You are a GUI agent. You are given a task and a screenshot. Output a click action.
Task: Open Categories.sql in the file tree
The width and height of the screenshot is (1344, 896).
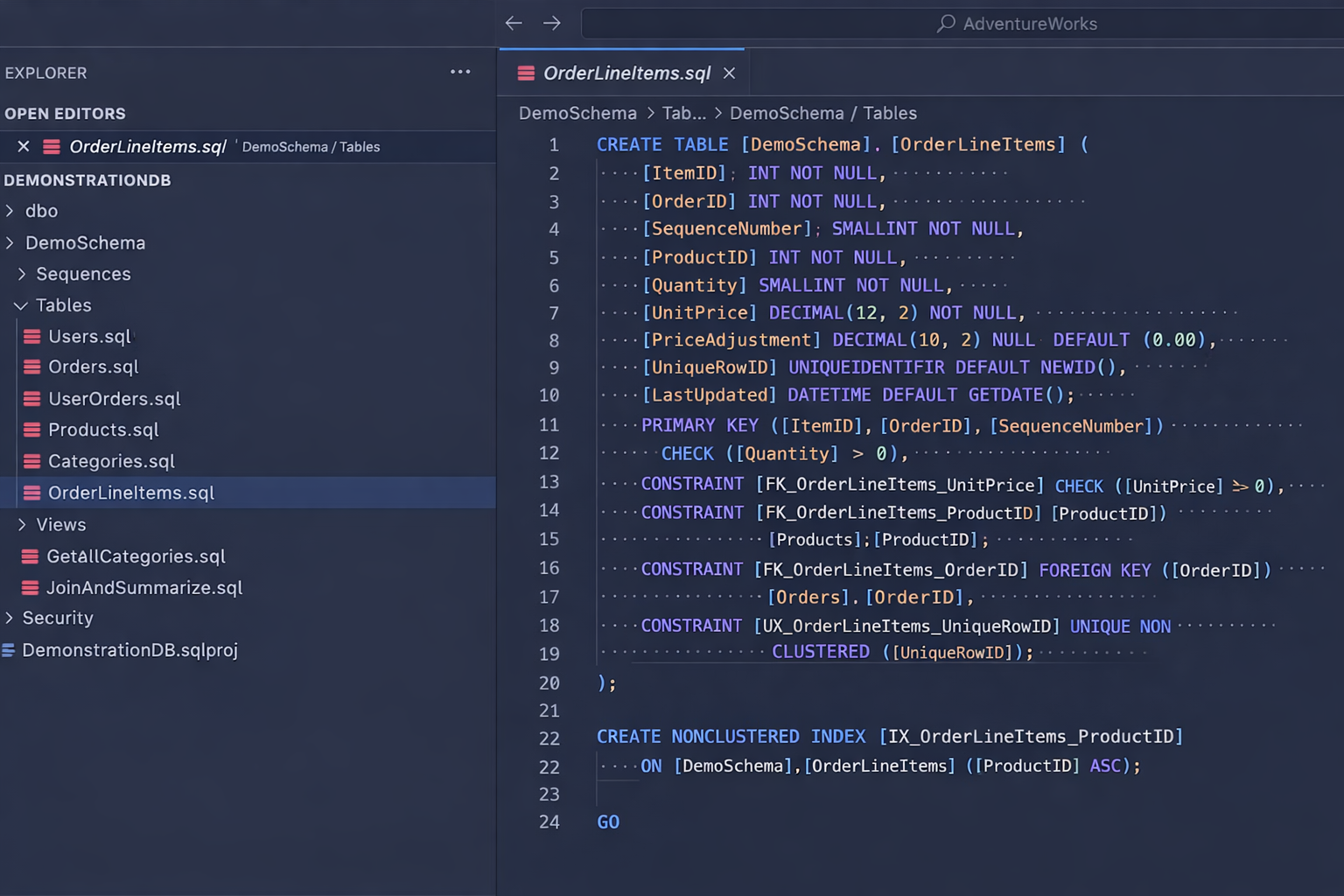click(111, 461)
